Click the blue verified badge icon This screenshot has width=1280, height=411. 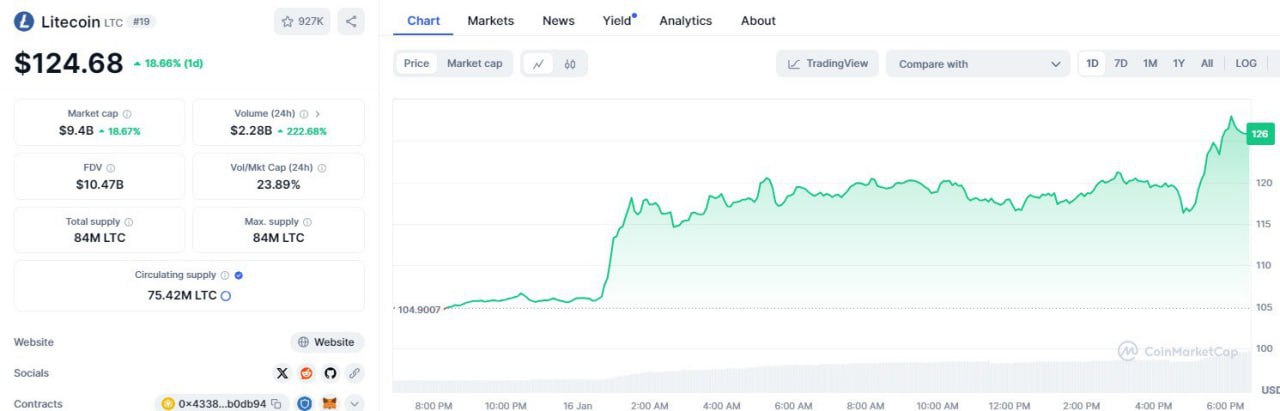click(239, 275)
